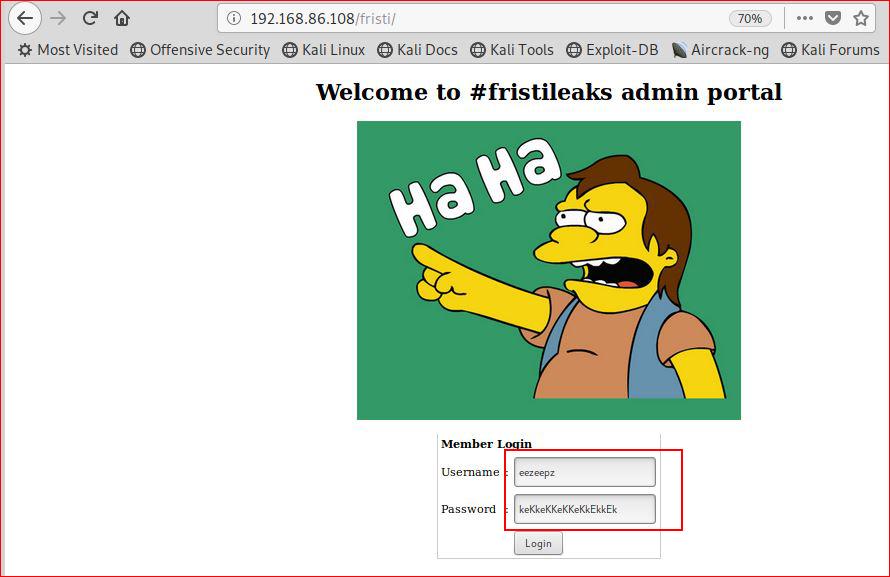Bookmark this page with the star icon
The width and height of the screenshot is (890, 577).
861,18
